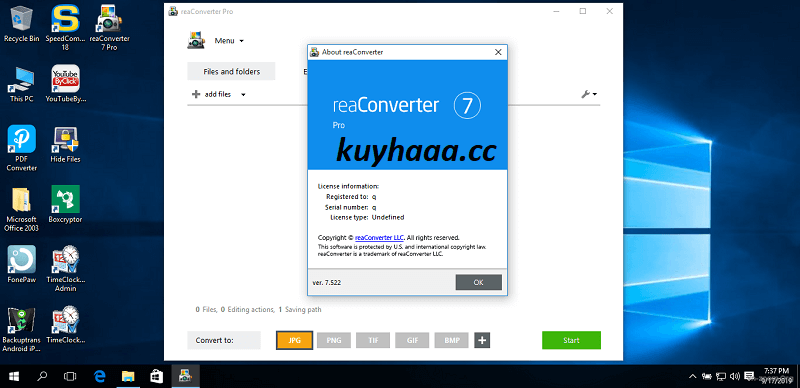Image resolution: width=800 pixels, height=388 pixels.
Task: Maximize the reaConverter Pro window
Action: [583, 11]
